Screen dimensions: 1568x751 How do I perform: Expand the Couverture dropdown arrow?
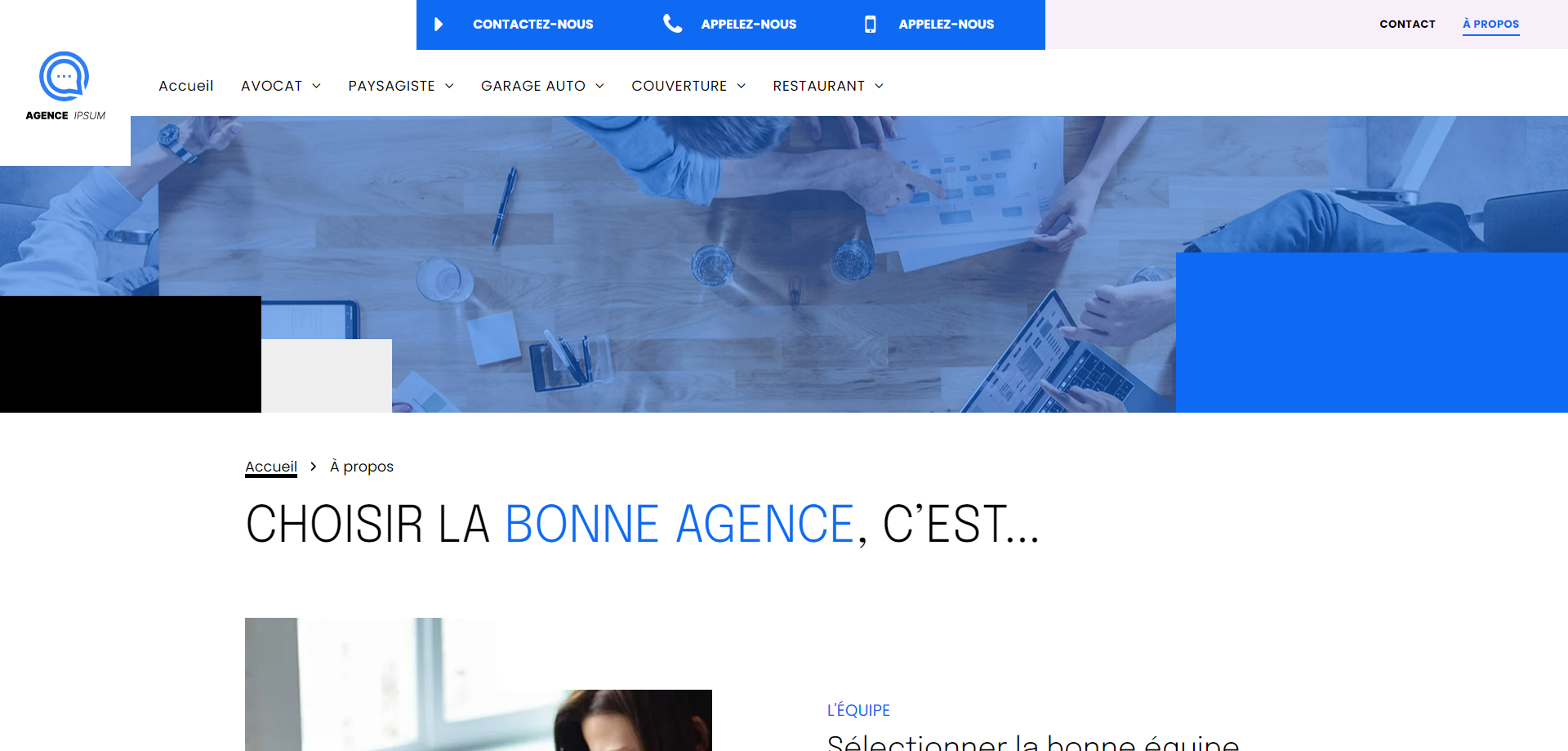[742, 86]
